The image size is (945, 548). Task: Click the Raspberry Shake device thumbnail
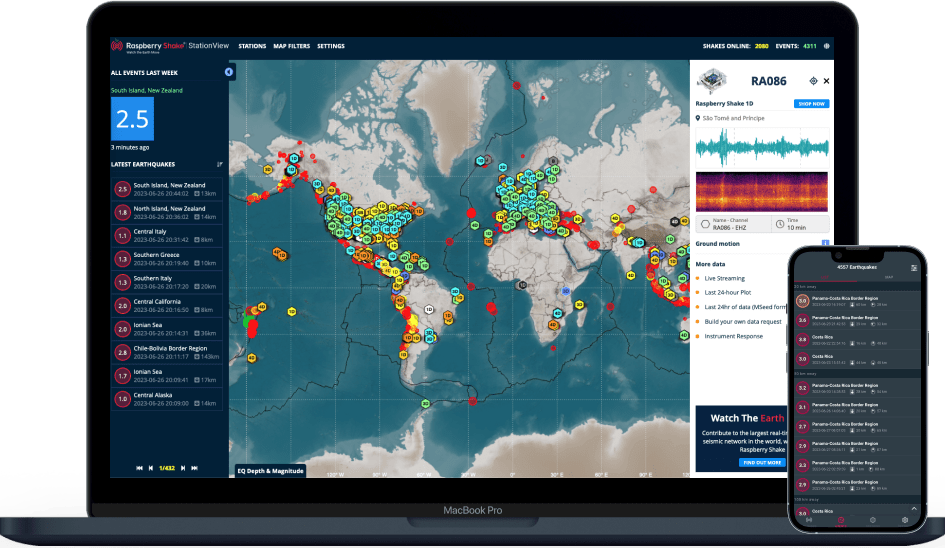(712, 81)
